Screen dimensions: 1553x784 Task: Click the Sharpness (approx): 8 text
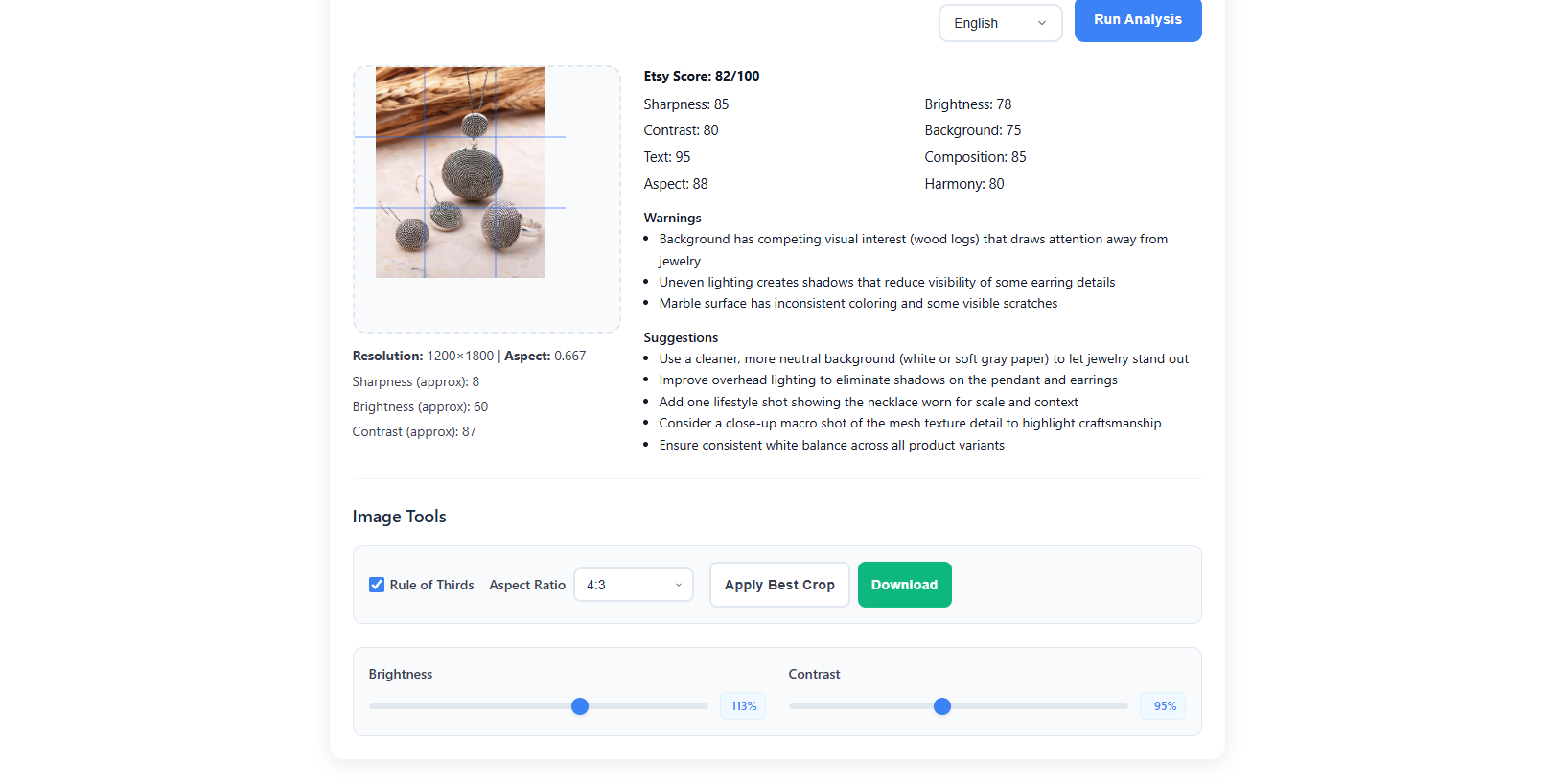(x=416, y=381)
